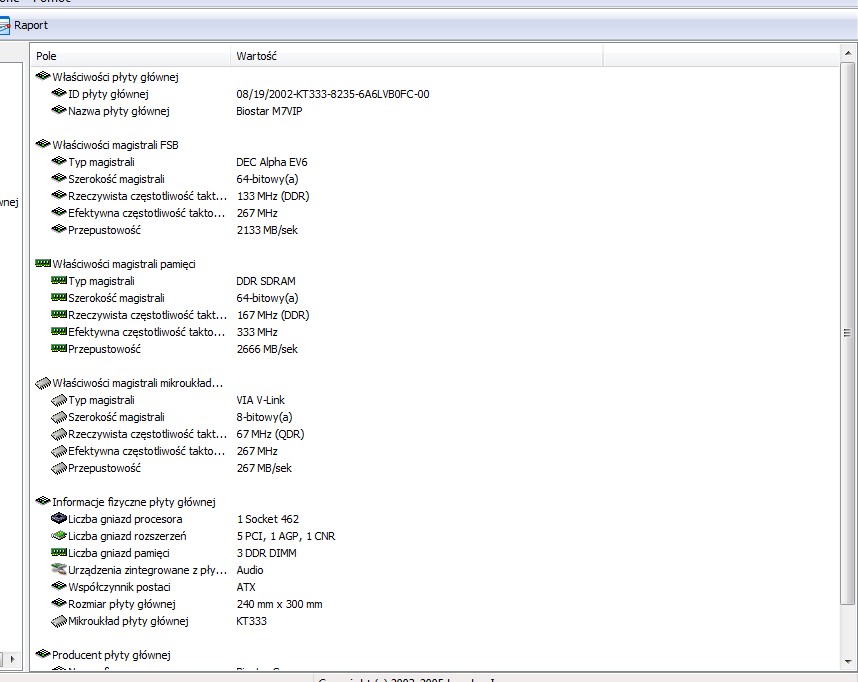Click chip icon beside Mikroukład płyty głównej

pos(59,621)
